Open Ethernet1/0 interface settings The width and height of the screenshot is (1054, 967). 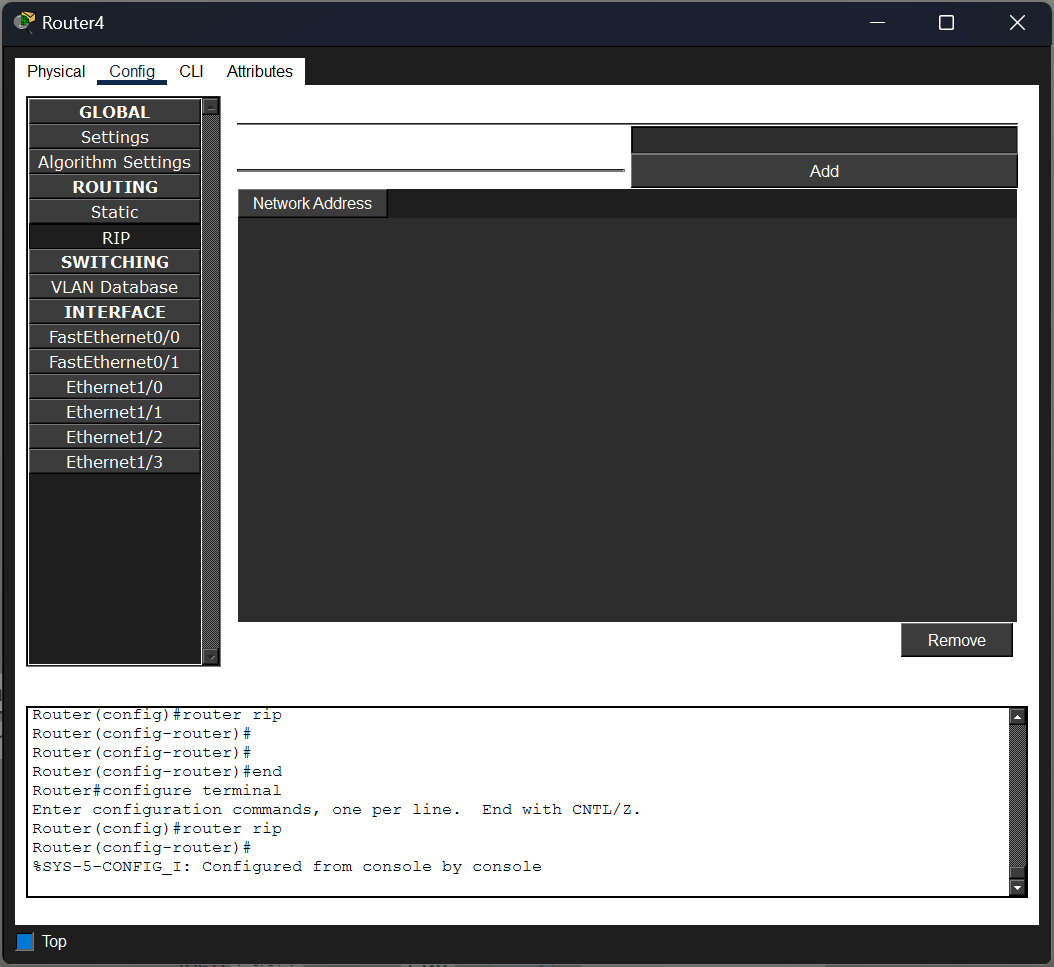coord(114,387)
